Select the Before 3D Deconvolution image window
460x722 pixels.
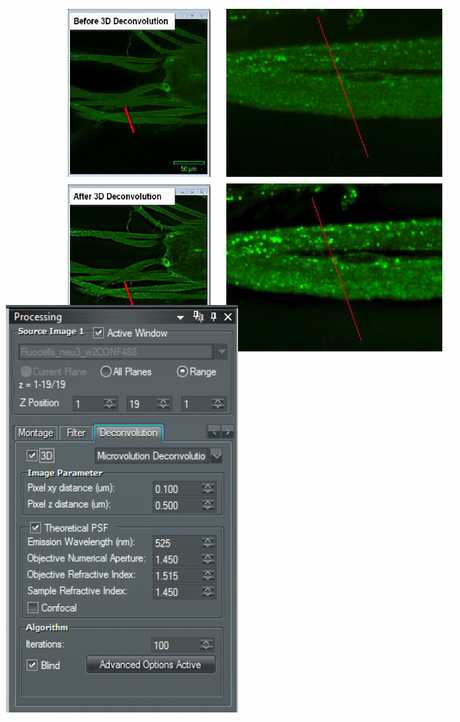tap(139, 93)
